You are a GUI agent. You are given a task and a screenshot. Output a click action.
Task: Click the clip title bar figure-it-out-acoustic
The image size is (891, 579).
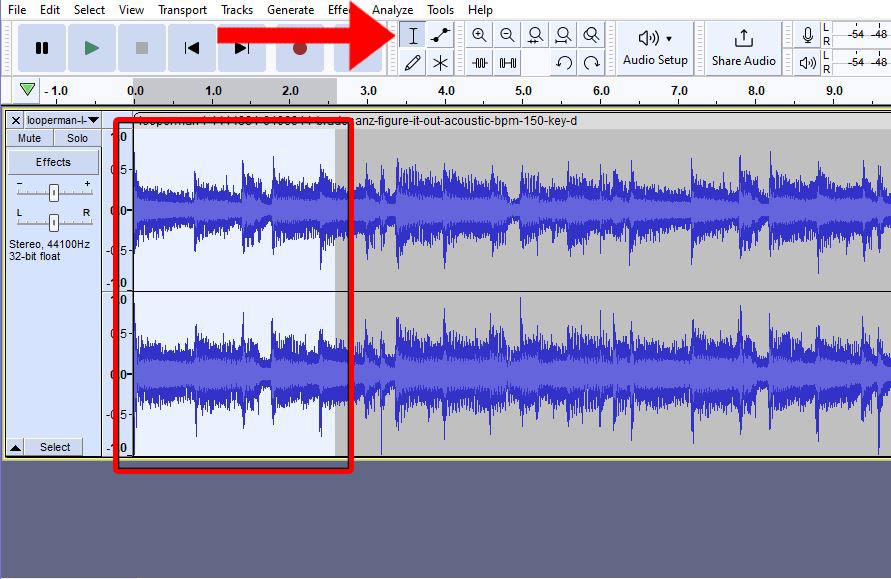tap(511, 120)
